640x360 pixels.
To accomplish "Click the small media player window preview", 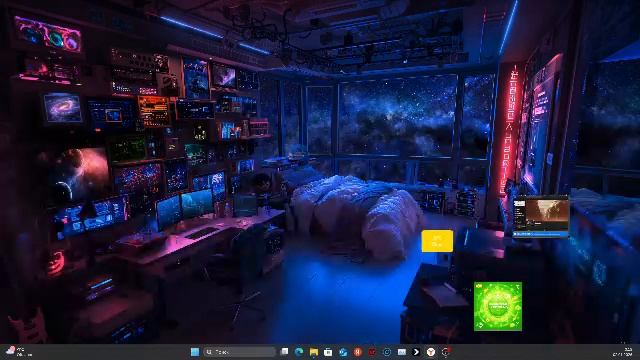I will tap(541, 216).
